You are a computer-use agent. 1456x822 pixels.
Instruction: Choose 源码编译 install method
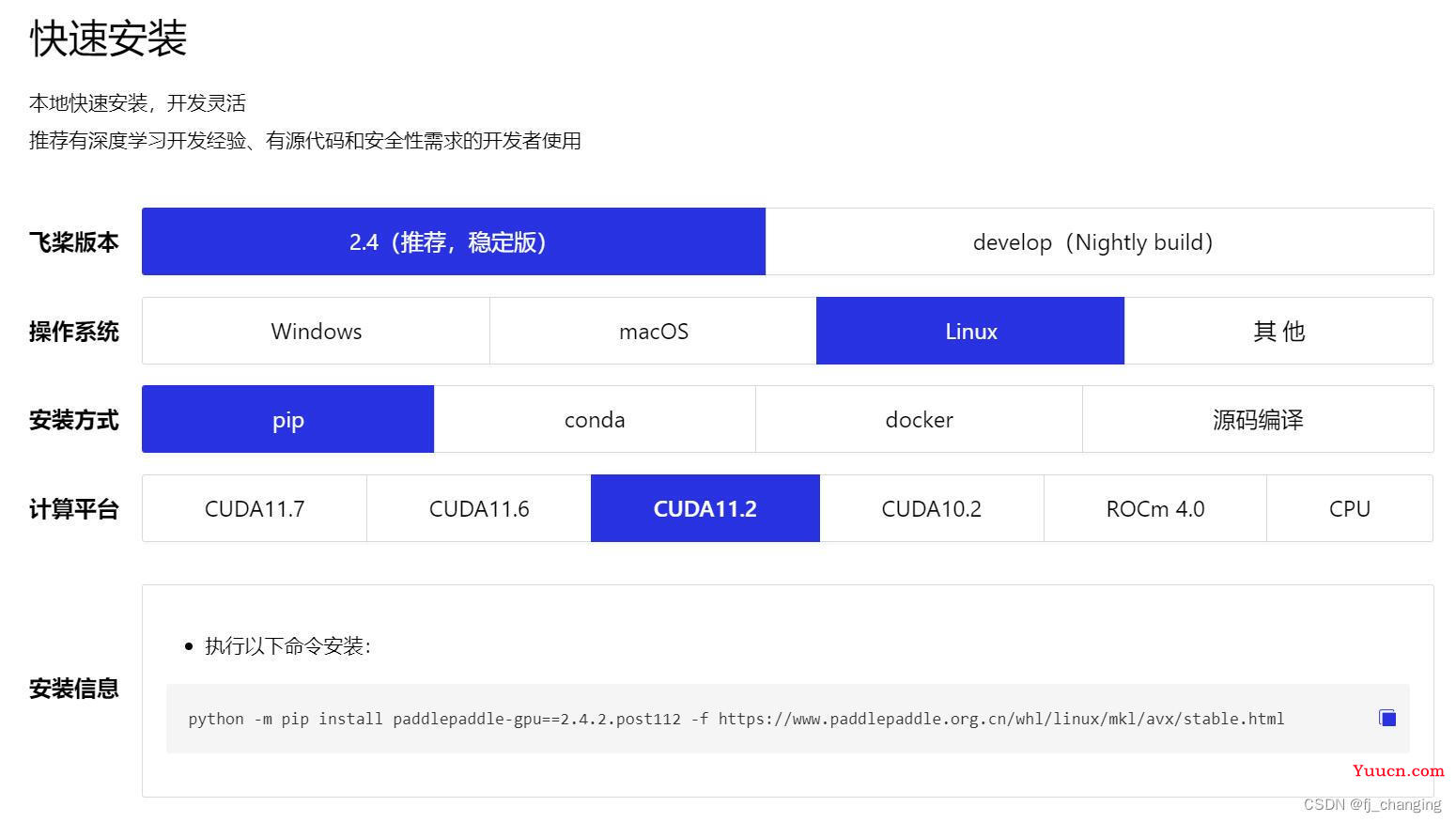point(1258,419)
